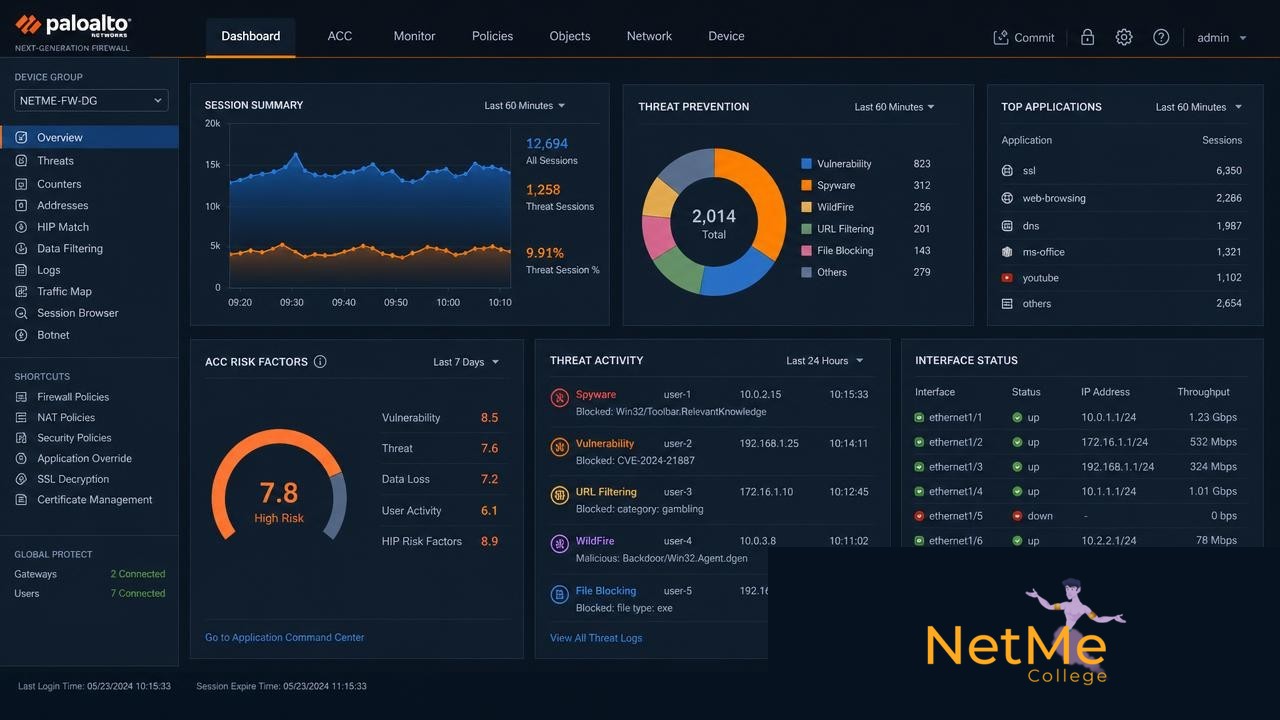
Task: Switch to the ACC tab
Action: pos(340,36)
